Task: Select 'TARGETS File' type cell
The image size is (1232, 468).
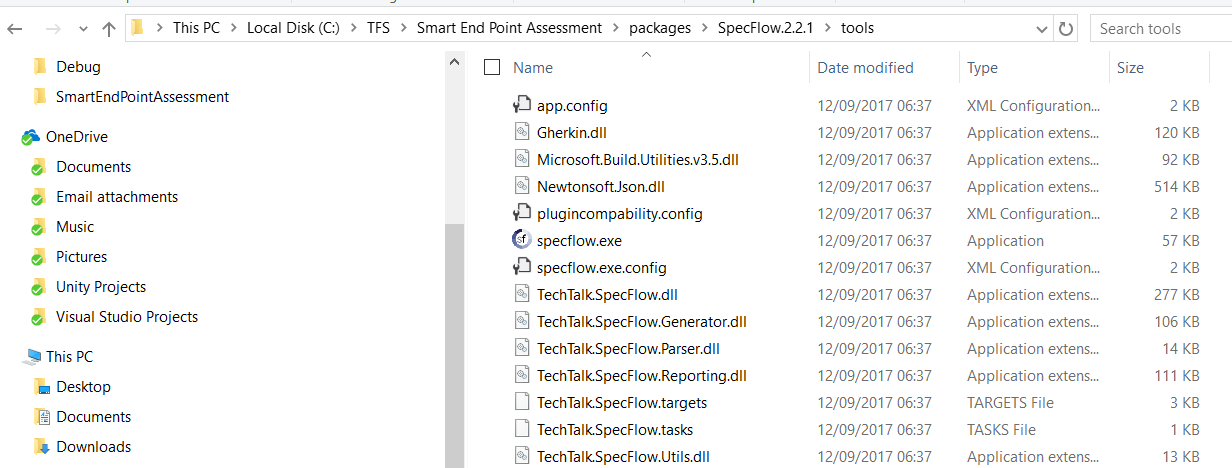Action: (1010, 402)
